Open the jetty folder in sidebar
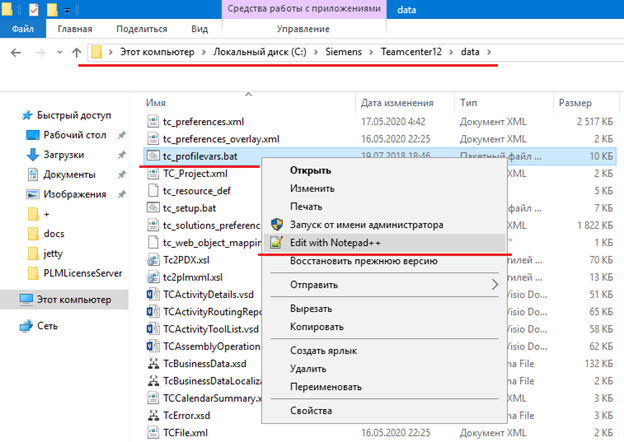This screenshot has height=442, width=624. (53, 253)
